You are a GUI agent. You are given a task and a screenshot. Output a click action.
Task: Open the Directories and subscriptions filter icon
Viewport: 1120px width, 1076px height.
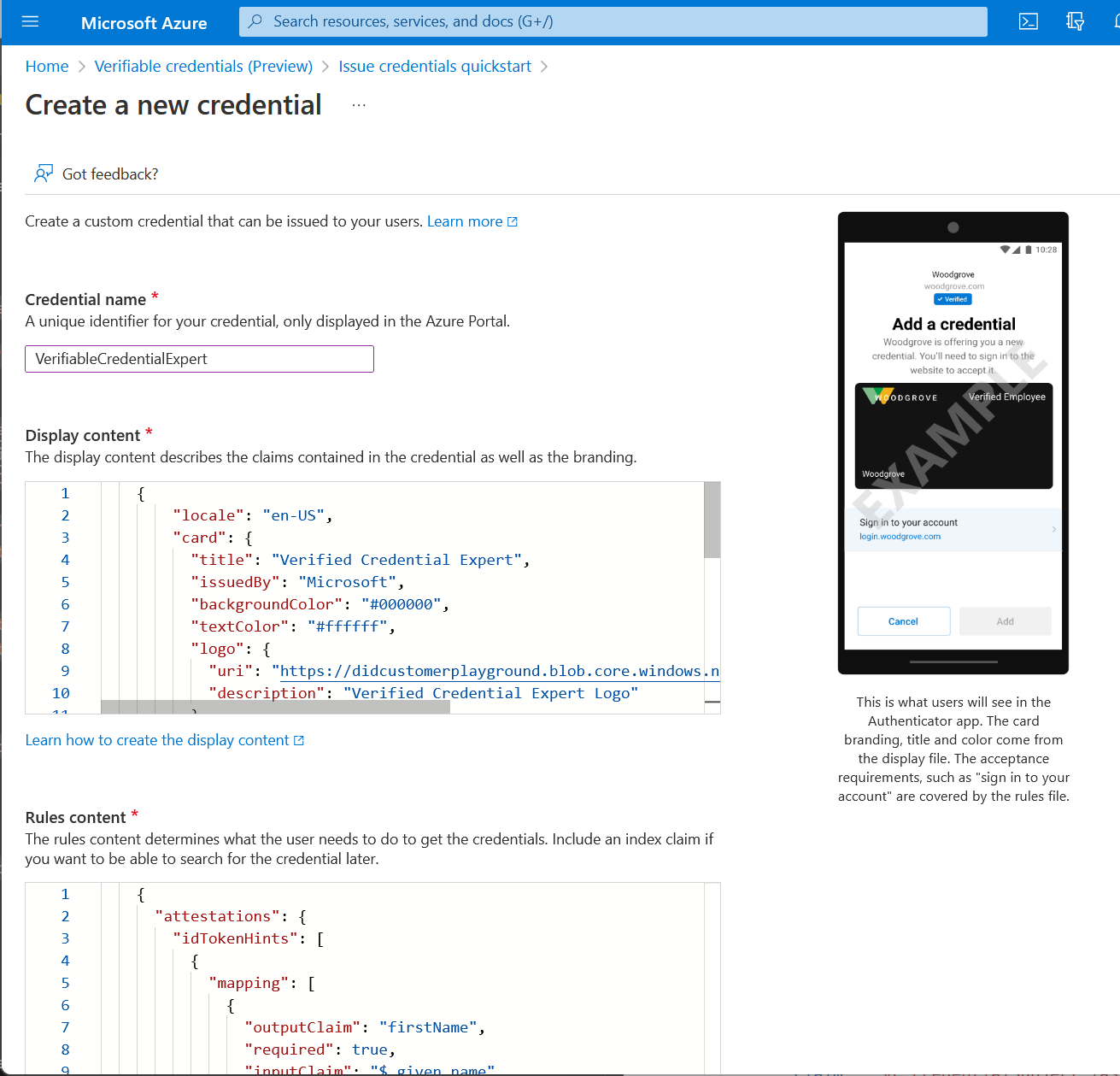pos(1075,21)
